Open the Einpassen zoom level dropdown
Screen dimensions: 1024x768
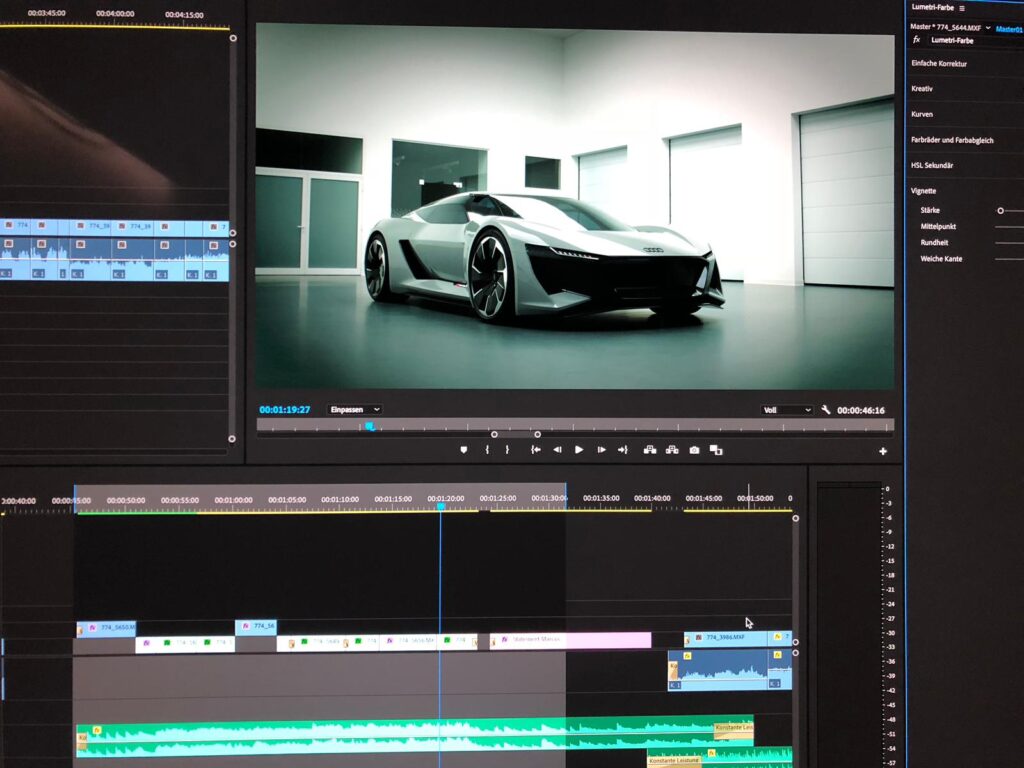point(355,409)
